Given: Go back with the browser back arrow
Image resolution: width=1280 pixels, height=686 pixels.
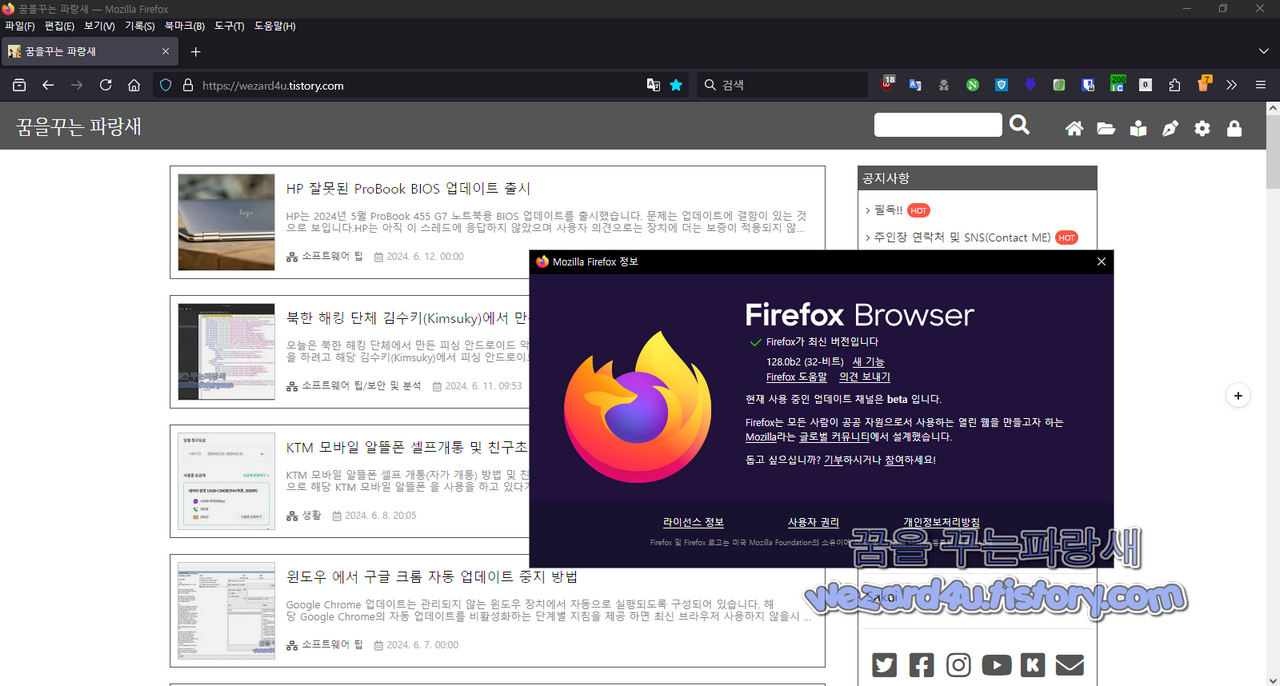Looking at the screenshot, I should (x=48, y=85).
